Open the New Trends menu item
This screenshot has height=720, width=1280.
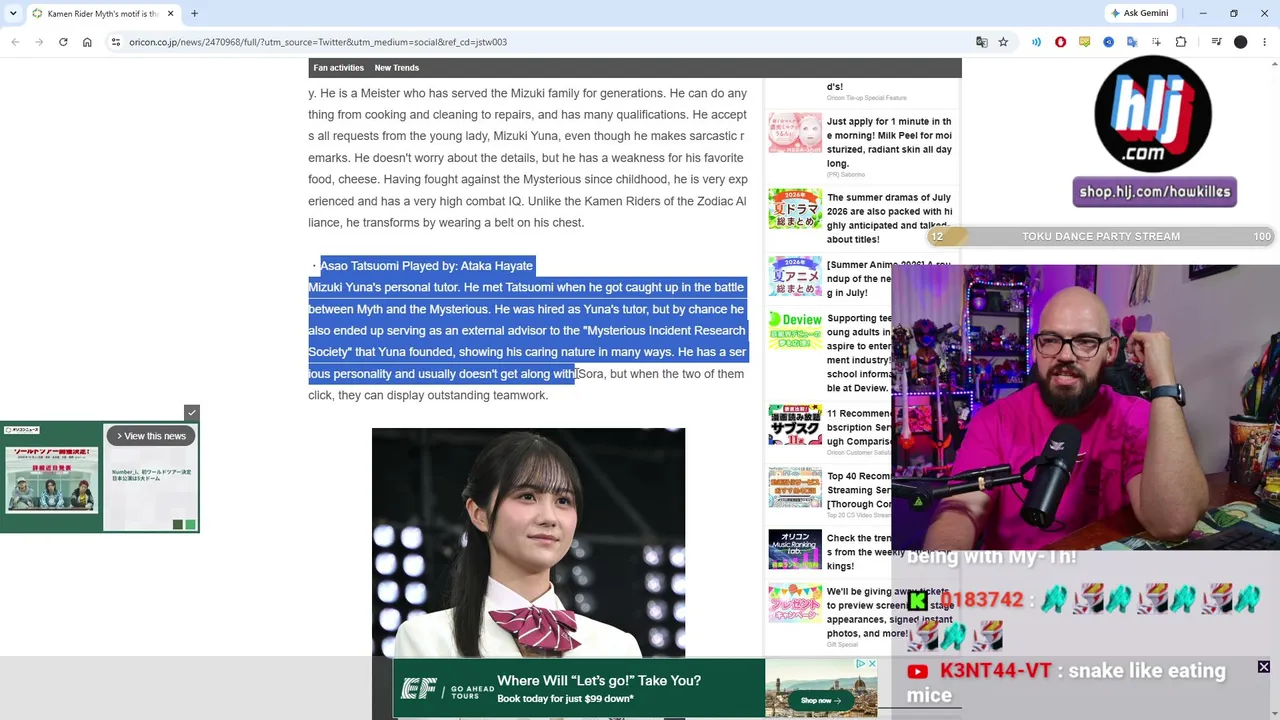click(396, 68)
